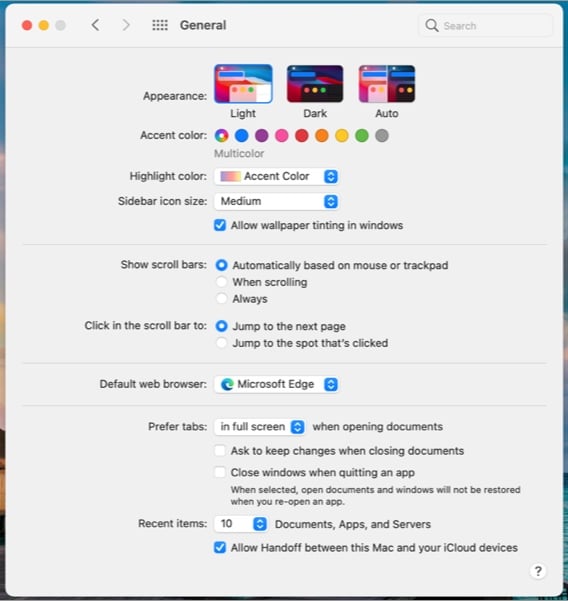This screenshot has width=568, height=601.
Task: Enable Ask to keep changes checkbox
Action: pyautogui.click(x=220, y=450)
